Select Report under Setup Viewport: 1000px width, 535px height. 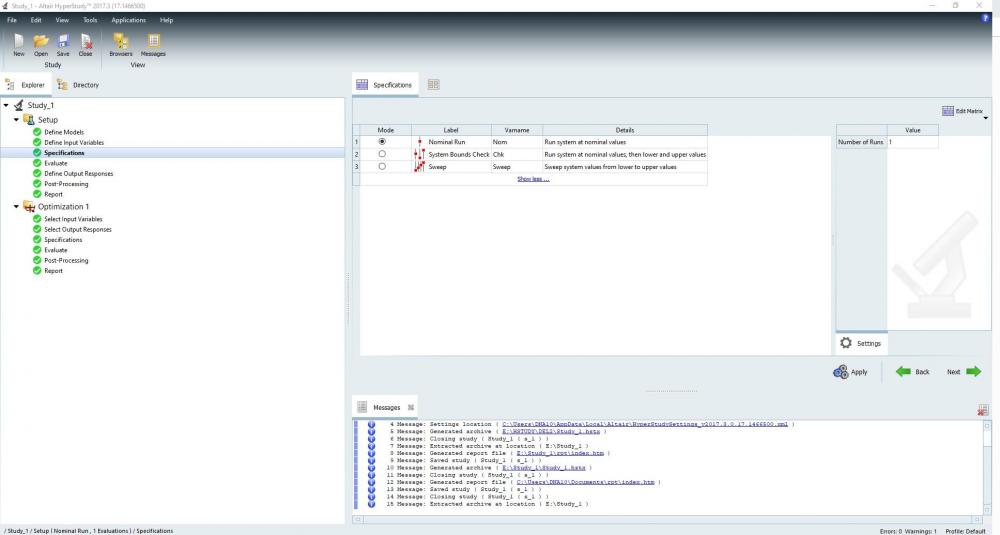pos(54,194)
